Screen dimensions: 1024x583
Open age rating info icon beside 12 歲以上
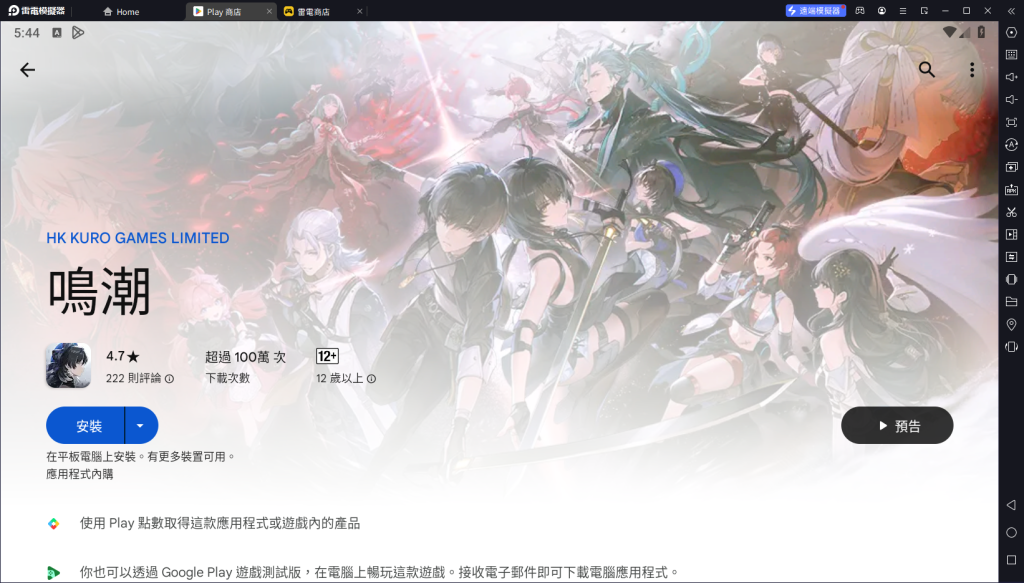(x=372, y=379)
